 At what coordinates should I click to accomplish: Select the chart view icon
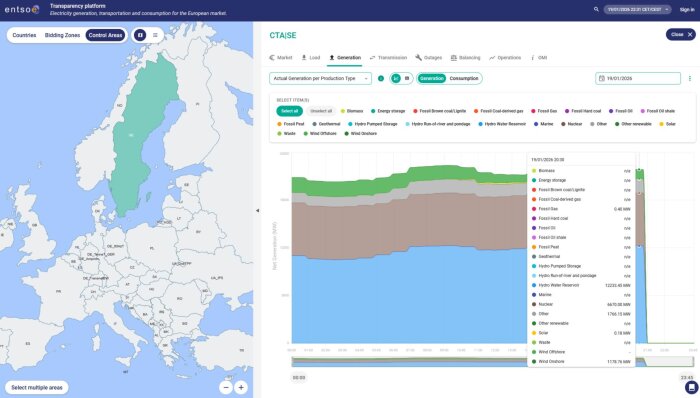[x=396, y=79]
